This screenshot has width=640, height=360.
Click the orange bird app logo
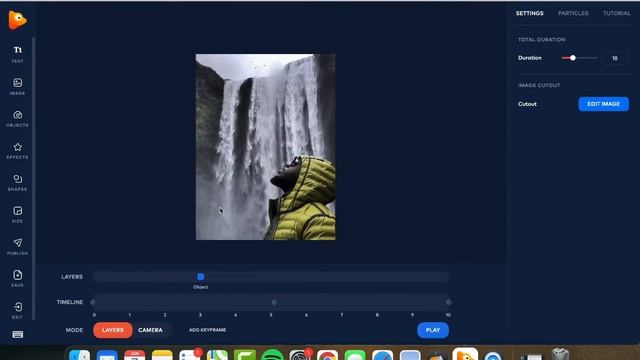coord(17,20)
